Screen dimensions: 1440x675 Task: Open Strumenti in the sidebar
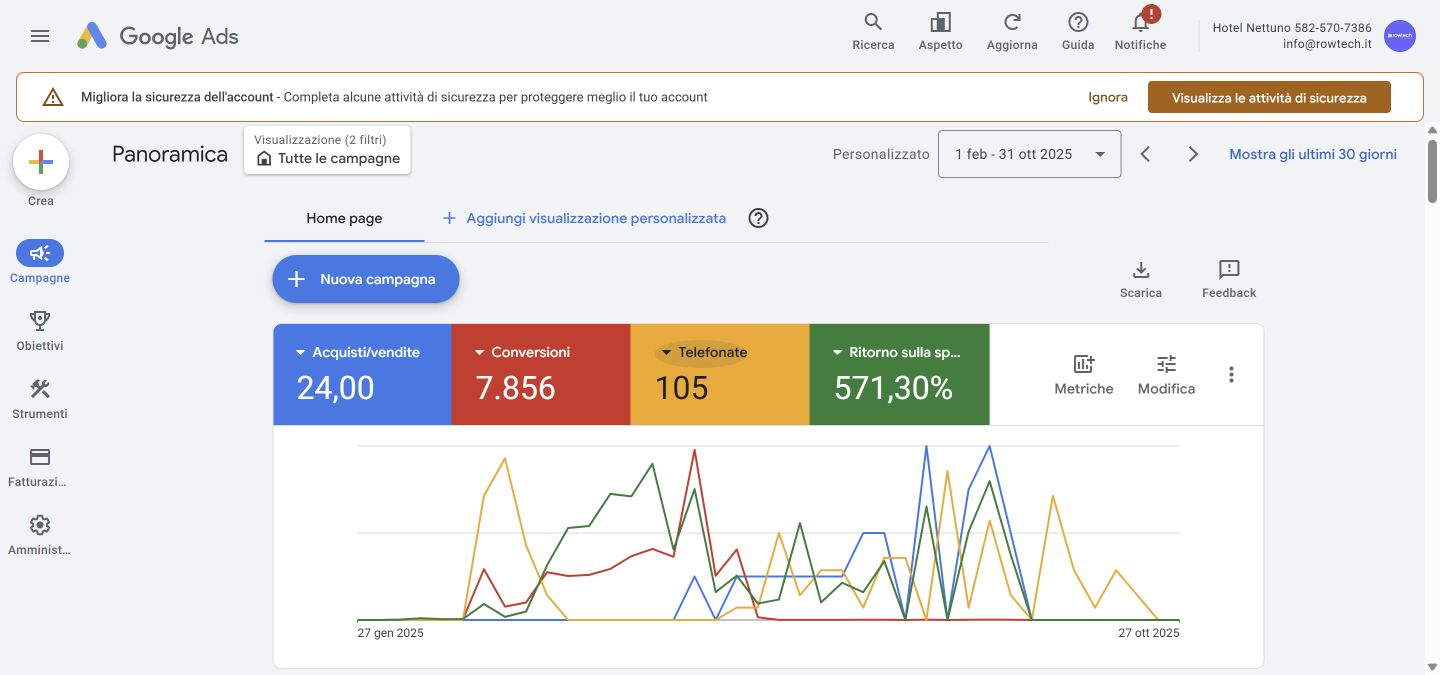click(x=40, y=399)
